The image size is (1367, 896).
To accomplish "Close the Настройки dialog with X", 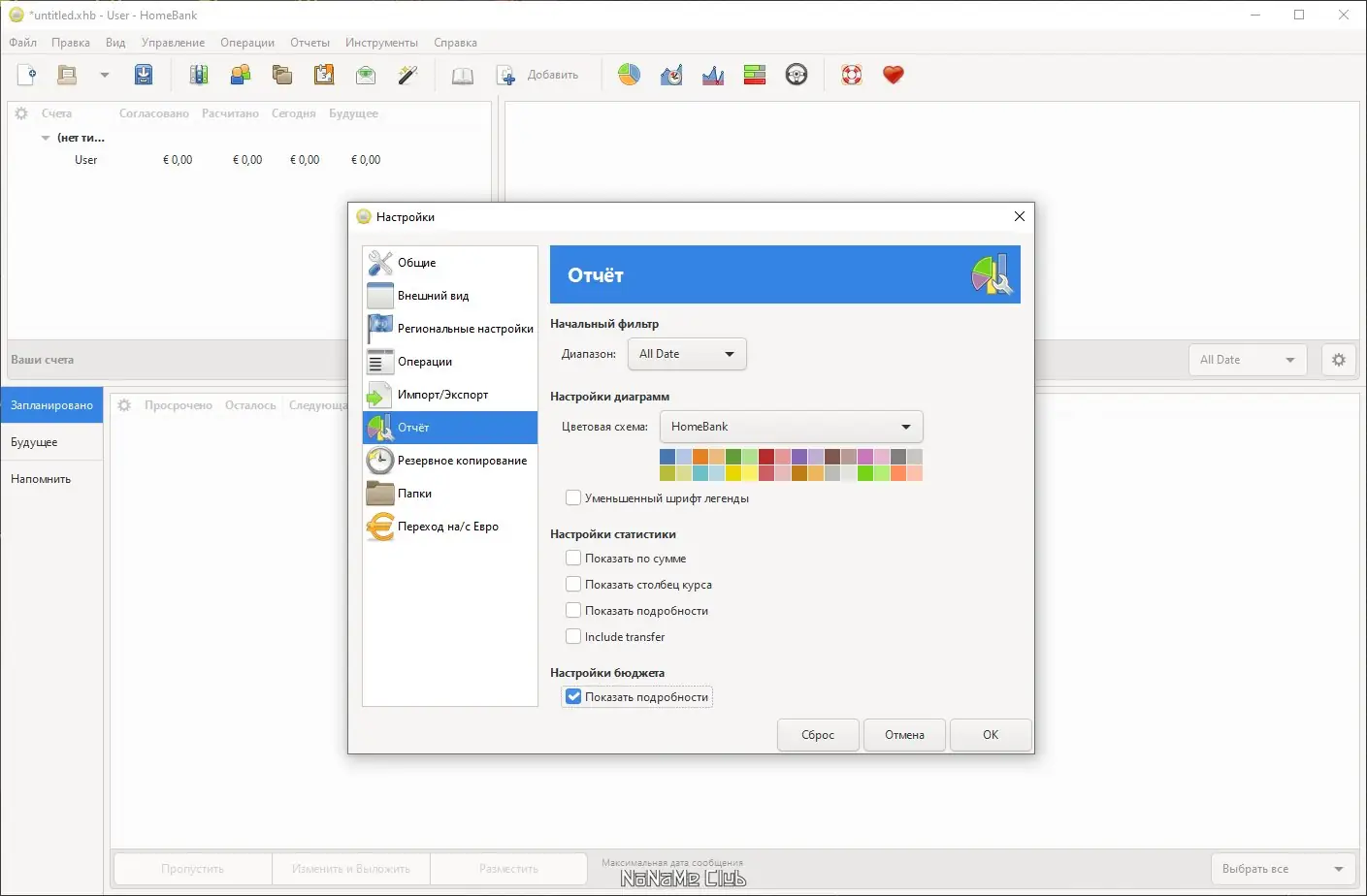I will (x=1019, y=216).
